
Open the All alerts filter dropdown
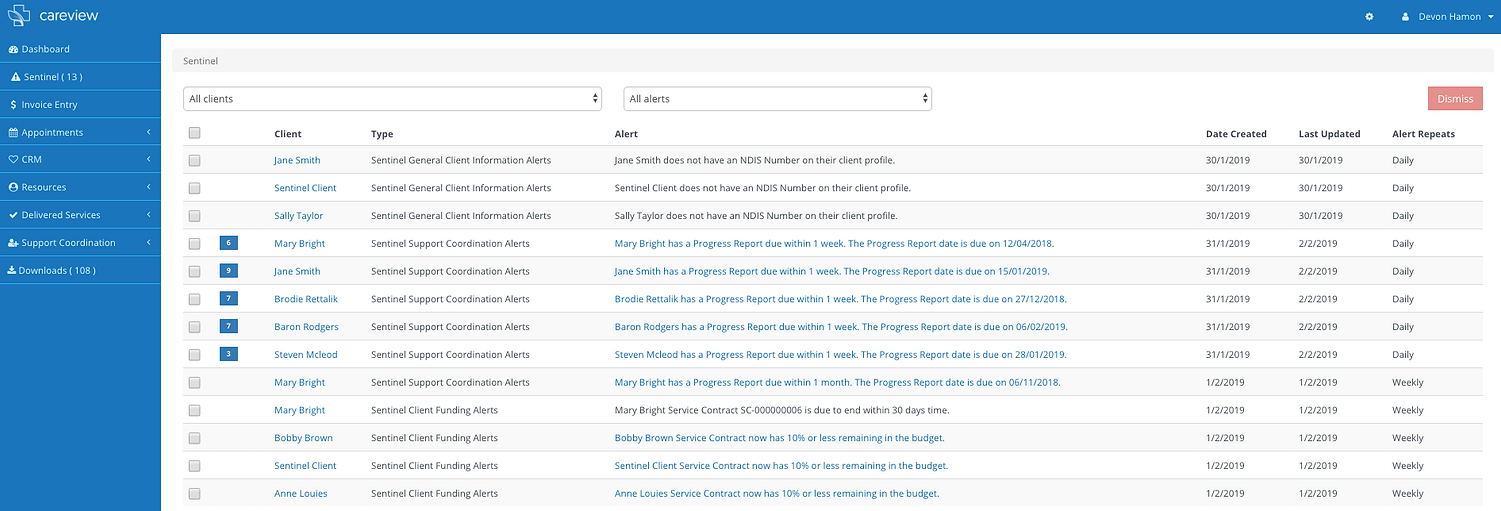(x=777, y=99)
